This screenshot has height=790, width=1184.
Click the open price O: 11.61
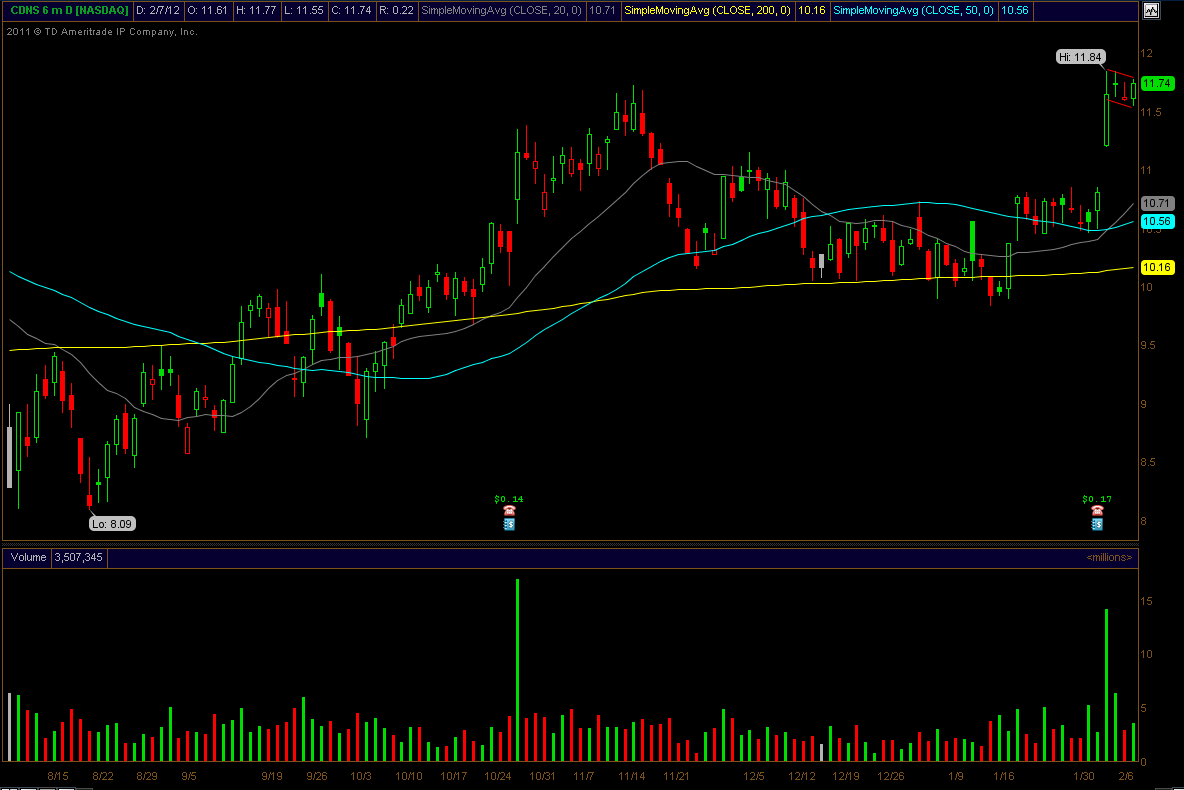[x=208, y=11]
